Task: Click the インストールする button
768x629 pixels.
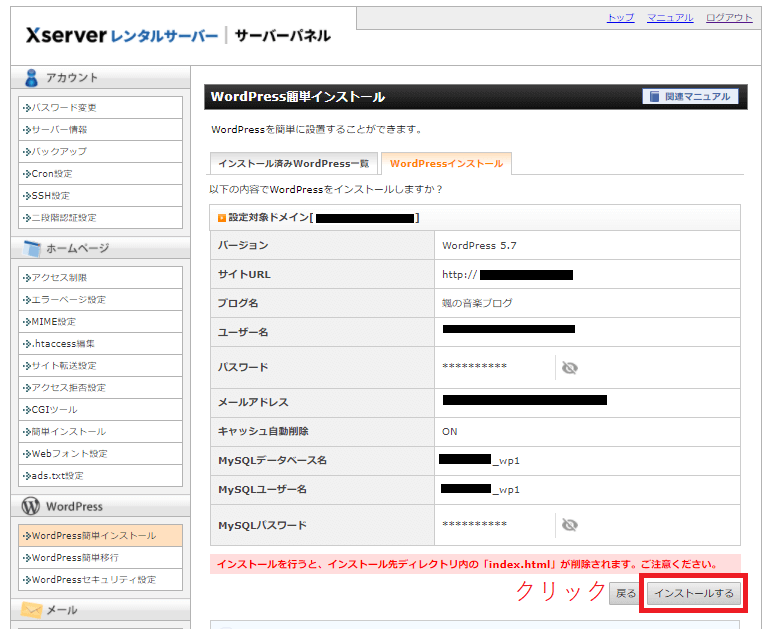Action: point(694,594)
